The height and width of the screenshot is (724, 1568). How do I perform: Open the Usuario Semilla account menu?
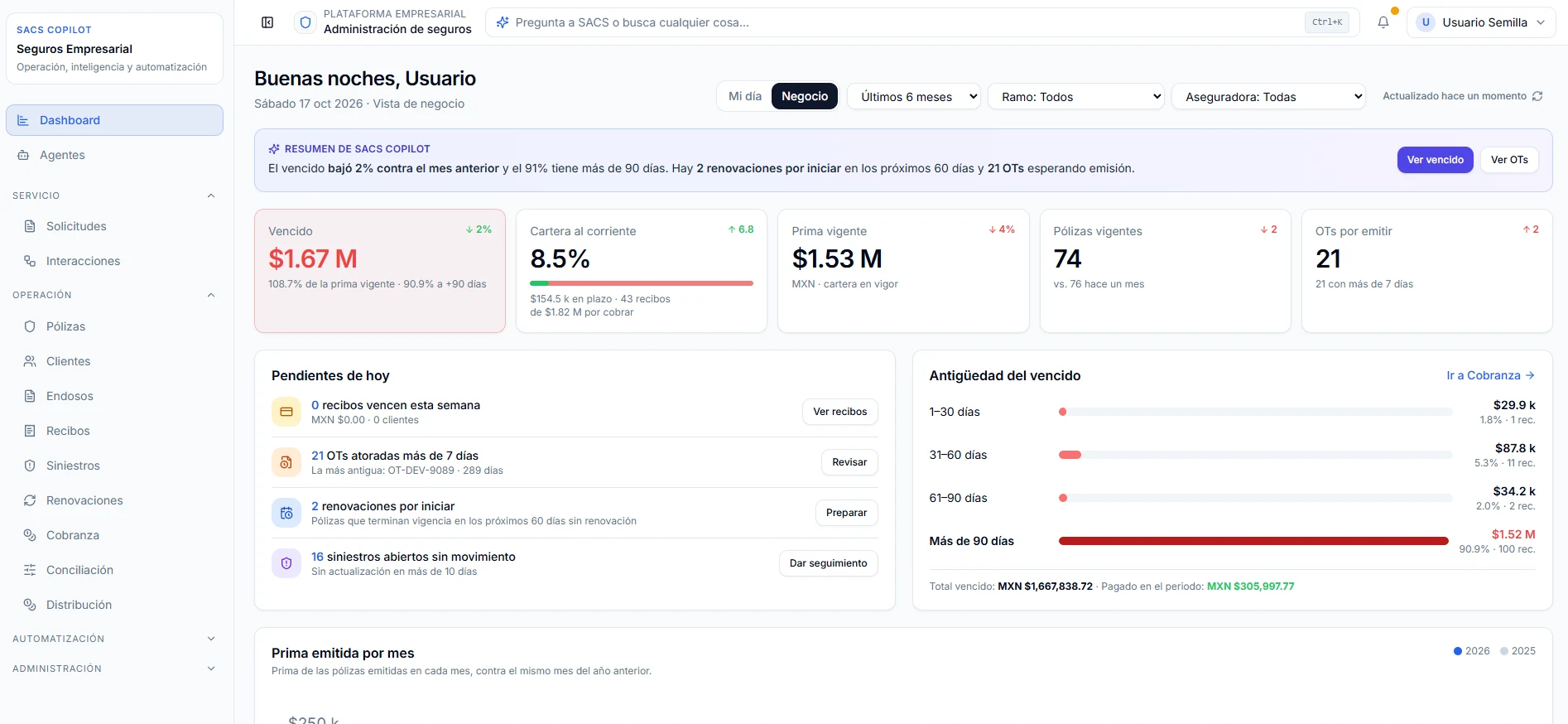pyautogui.click(x=1480, y=22)
